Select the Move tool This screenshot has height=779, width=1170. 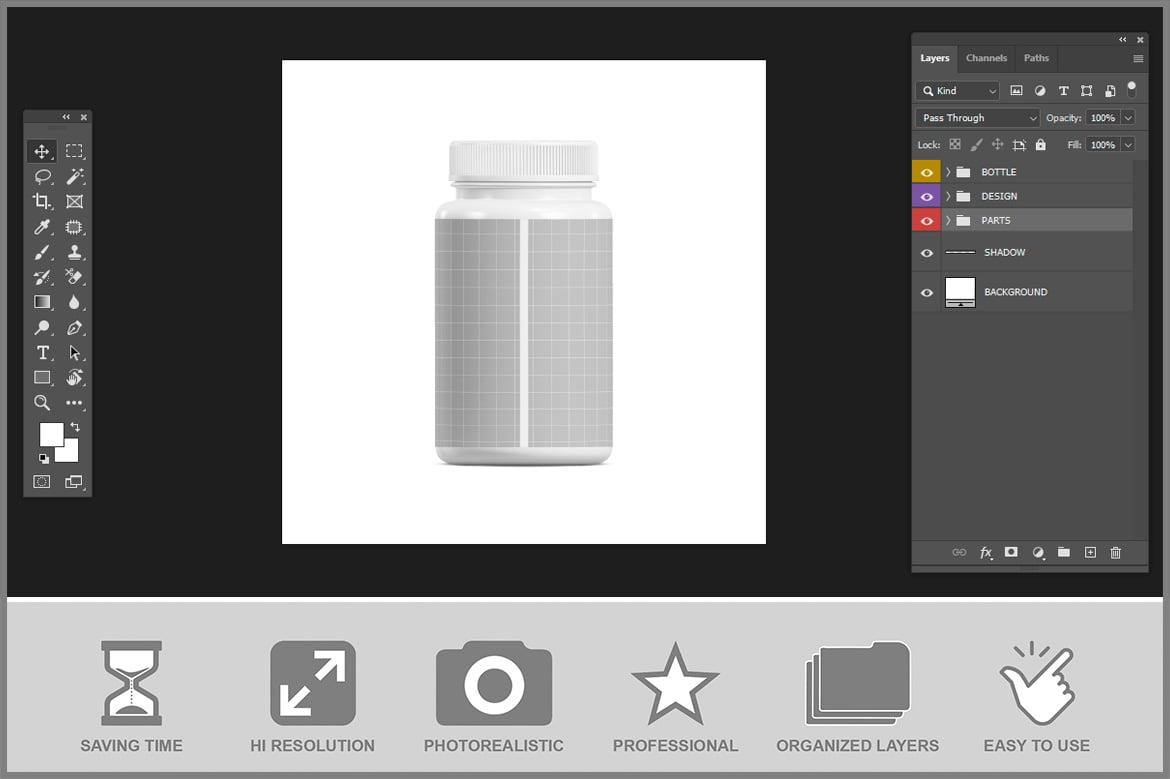pos(42,151)
